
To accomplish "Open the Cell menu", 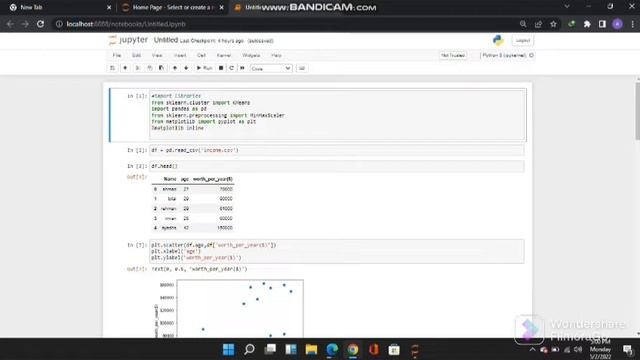I will tap(201, 55).
